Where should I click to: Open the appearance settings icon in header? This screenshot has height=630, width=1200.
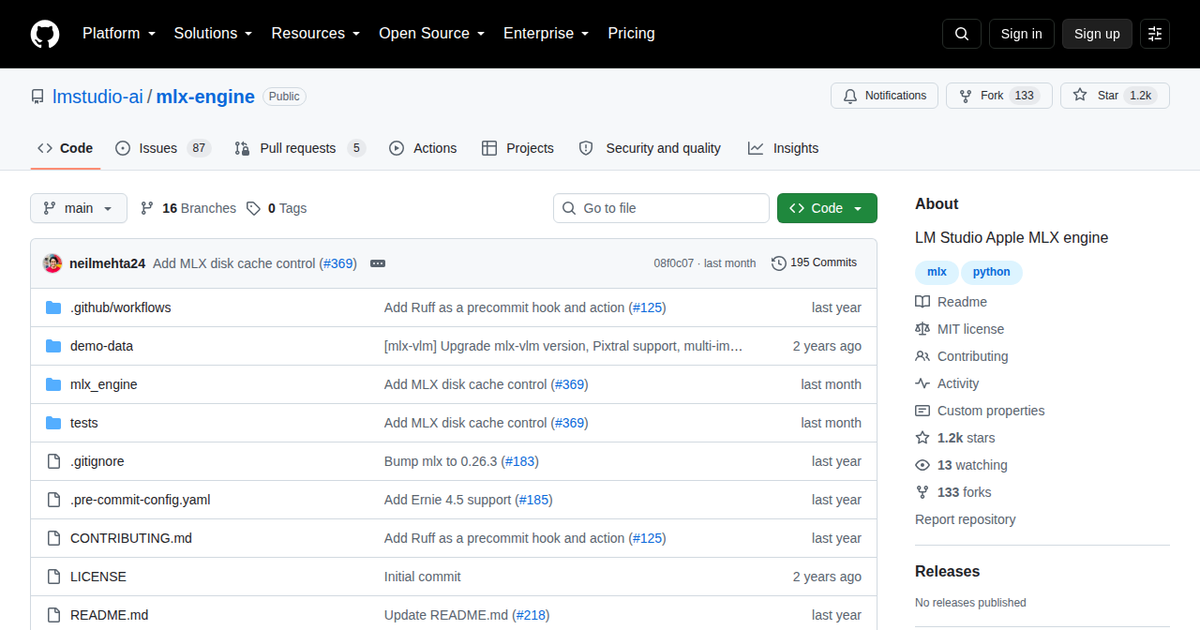pos(1155,34)
